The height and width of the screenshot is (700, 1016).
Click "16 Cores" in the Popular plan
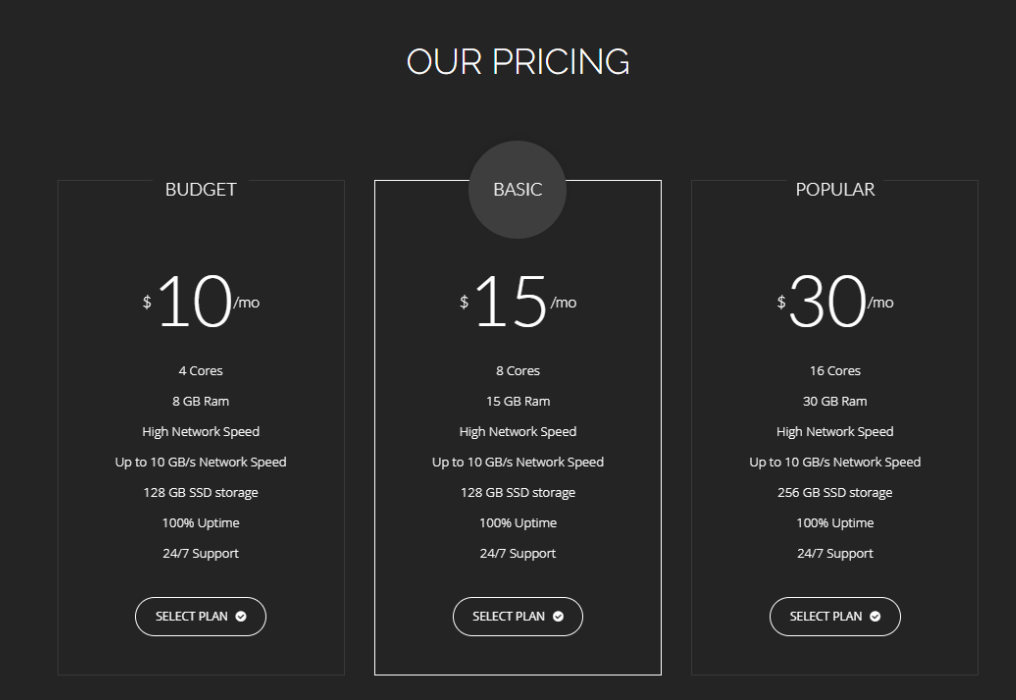click(835, 371)
